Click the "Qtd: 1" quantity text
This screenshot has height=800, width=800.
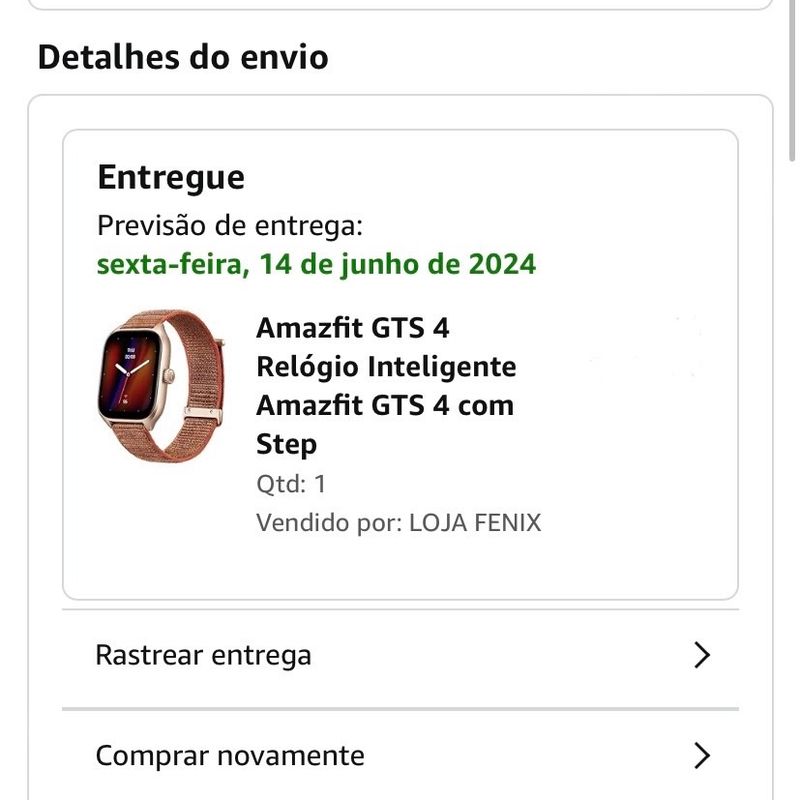(x=291, y=484)
